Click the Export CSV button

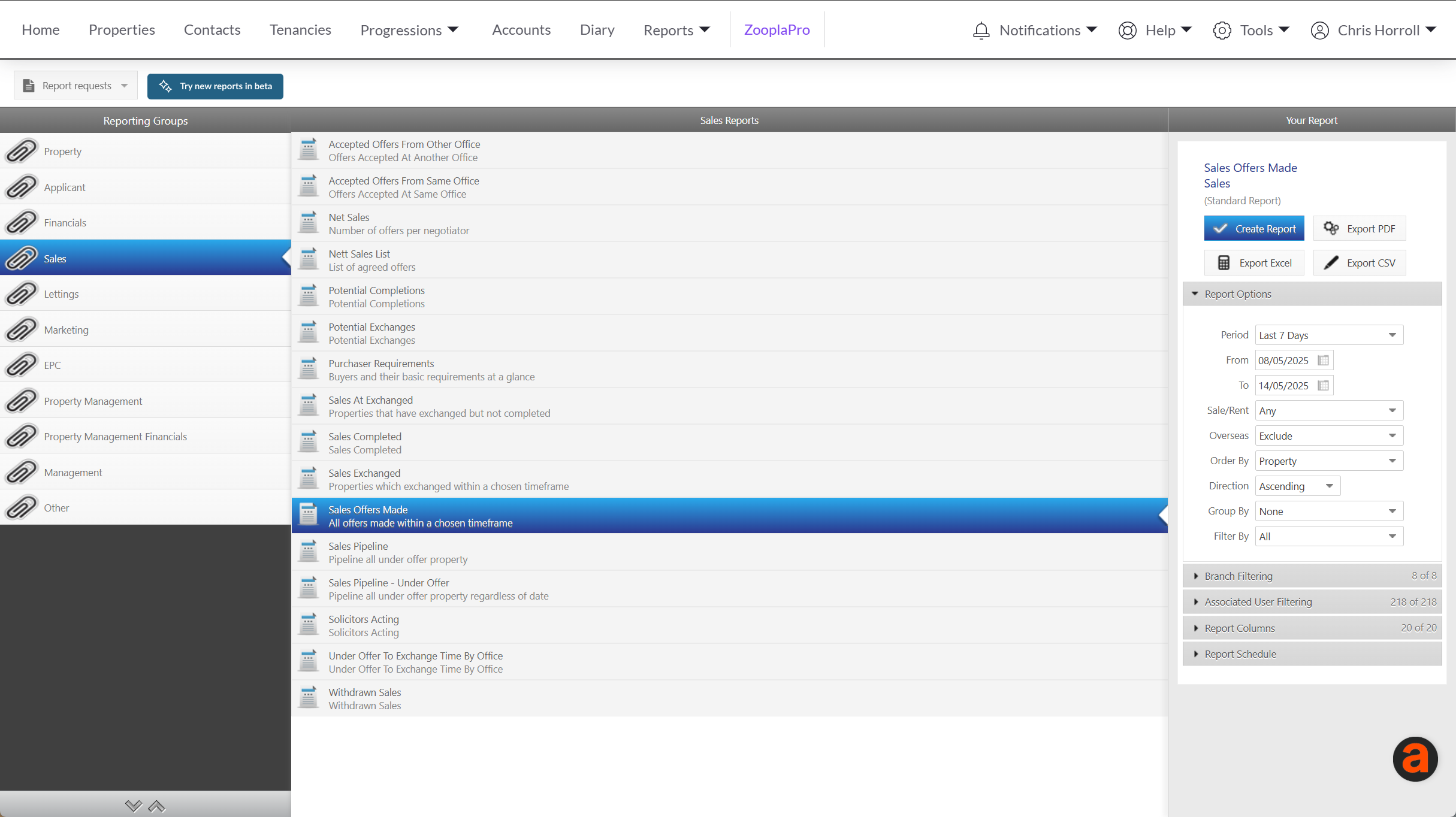tap(1359, 262)
